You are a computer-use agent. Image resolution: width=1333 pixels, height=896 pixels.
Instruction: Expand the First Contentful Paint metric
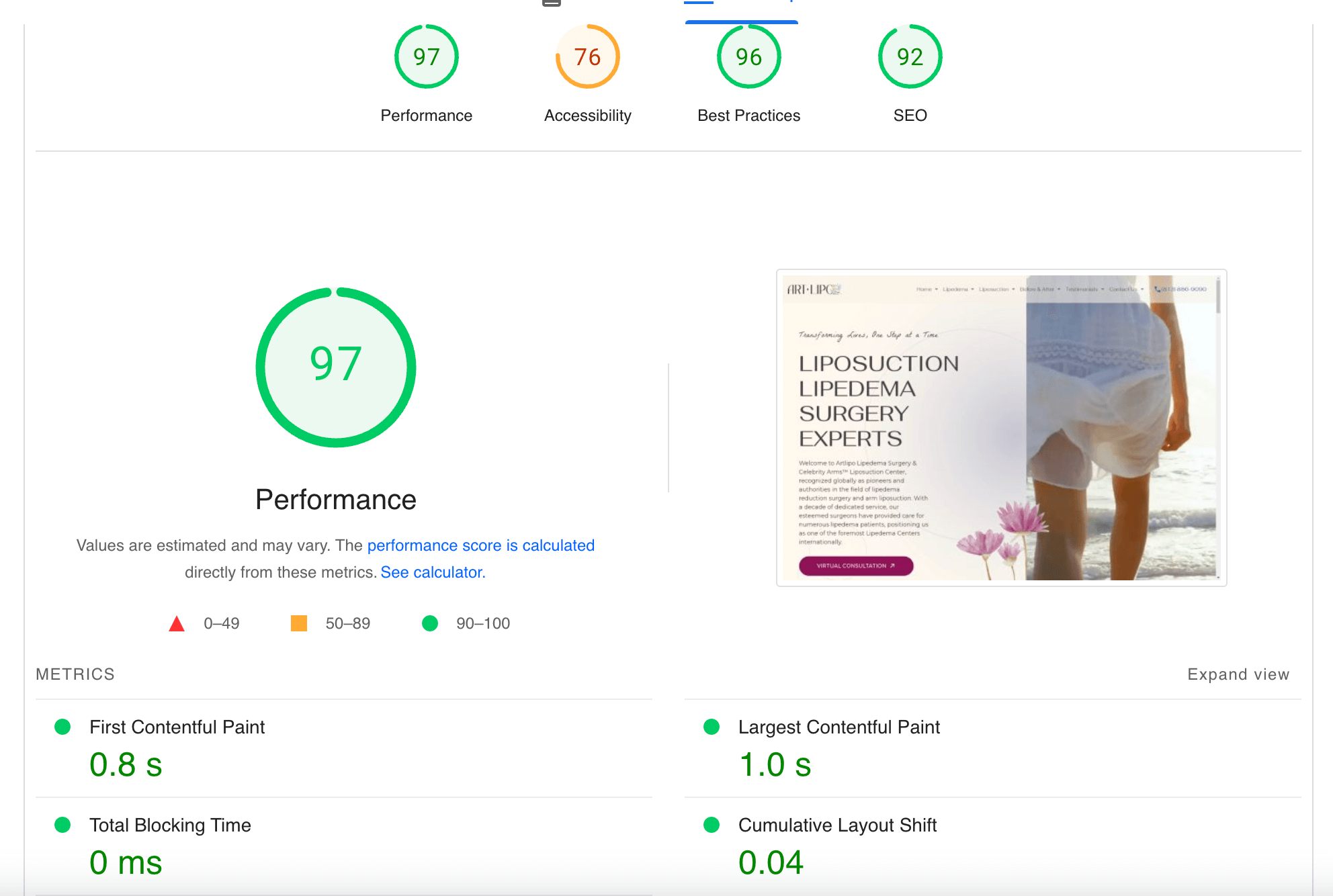(177, 727)
